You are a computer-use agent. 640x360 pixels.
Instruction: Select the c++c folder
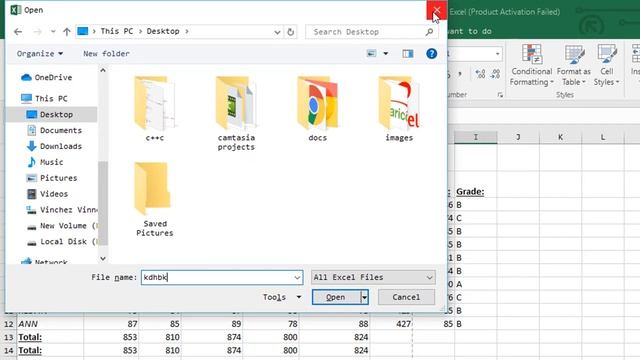click(x=155, y=109)
